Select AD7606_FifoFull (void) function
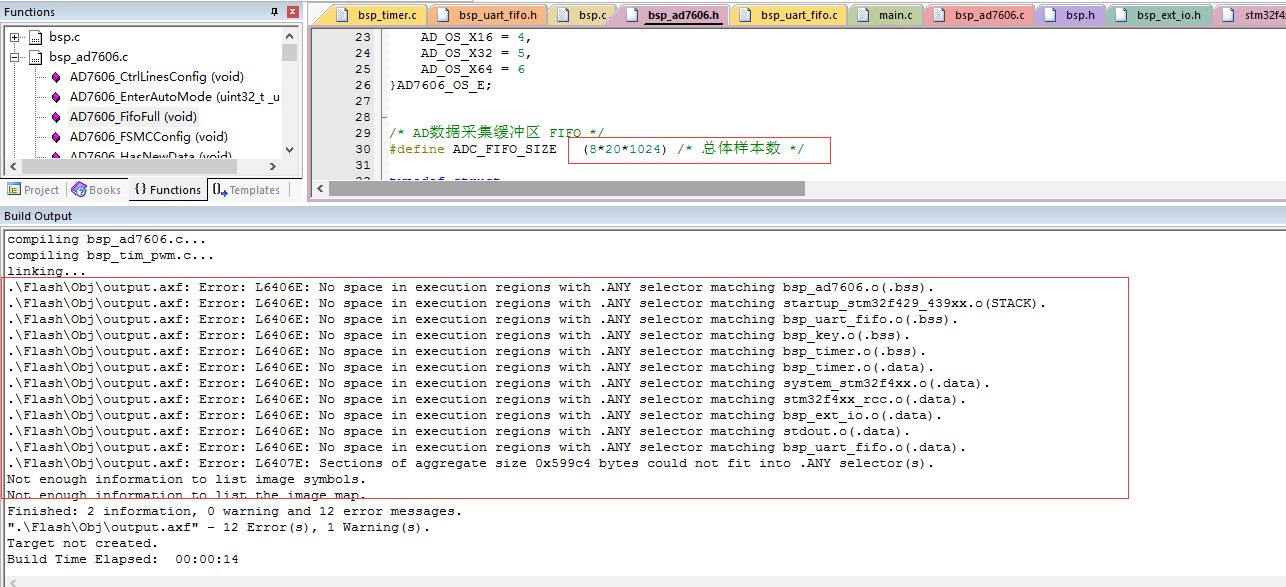 pyautogui.click(x=133, y=117)
